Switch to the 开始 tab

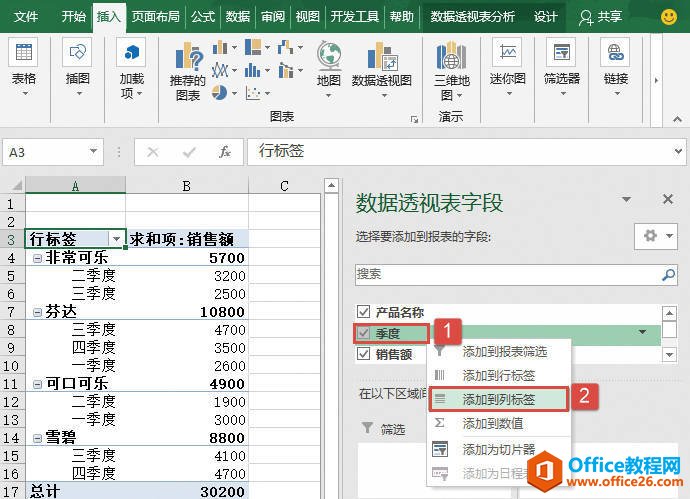tap(73, 17)
